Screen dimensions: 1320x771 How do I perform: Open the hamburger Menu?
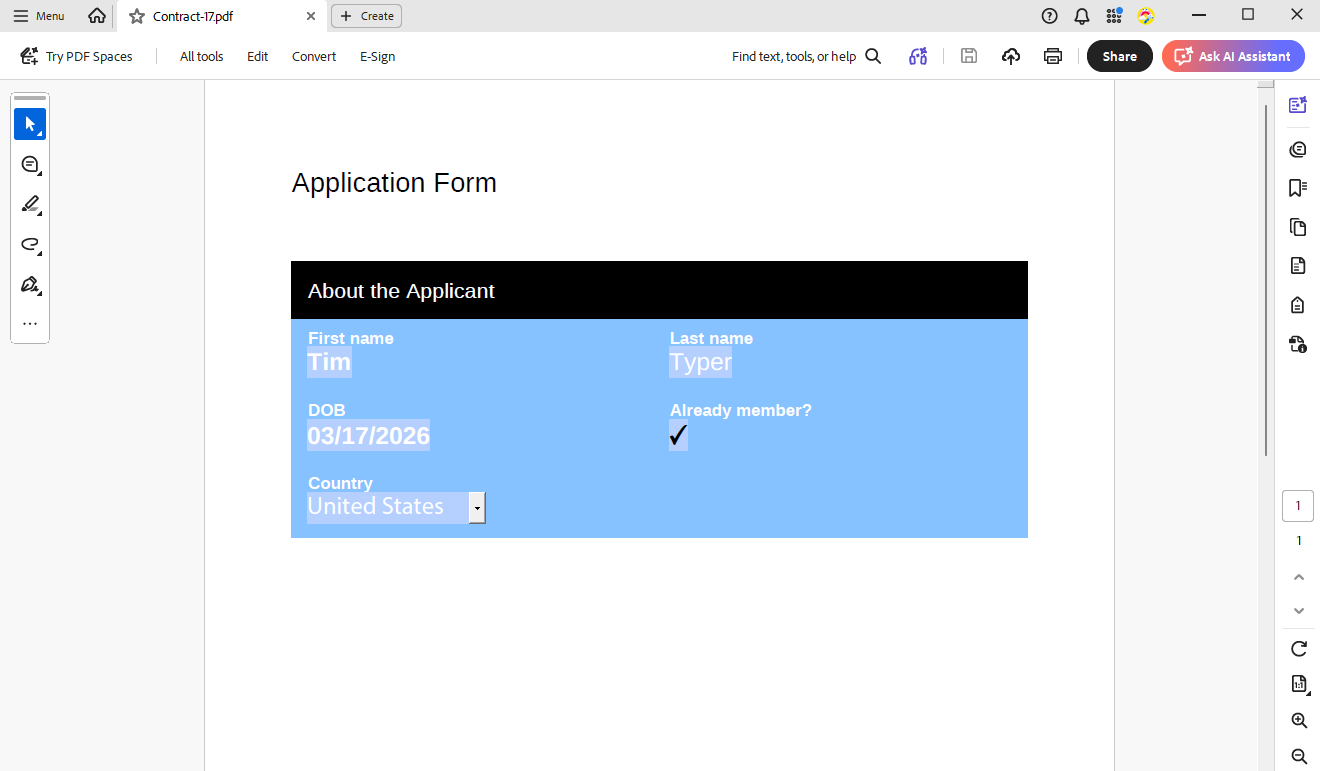tap(39, 15)
